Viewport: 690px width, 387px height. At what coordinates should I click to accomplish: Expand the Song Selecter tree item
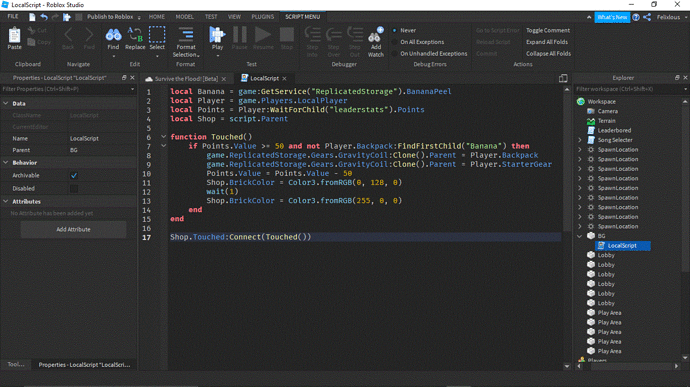(580, 140)
